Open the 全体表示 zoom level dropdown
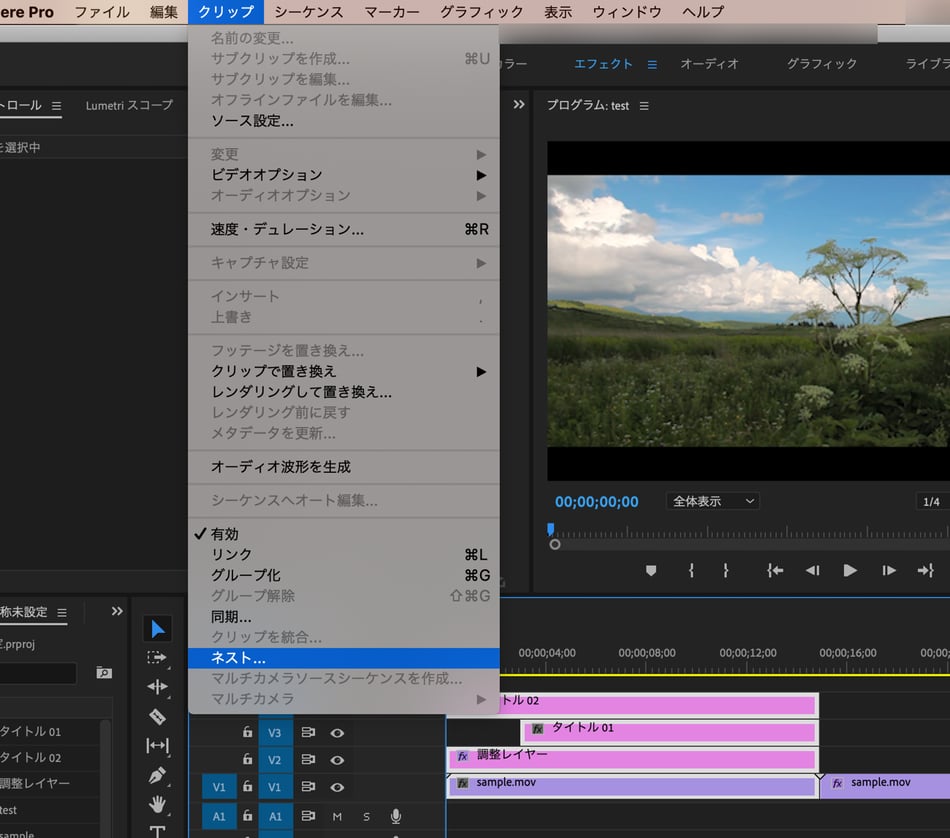This screenshot has height=838, width=950. [x=712, y=501]
